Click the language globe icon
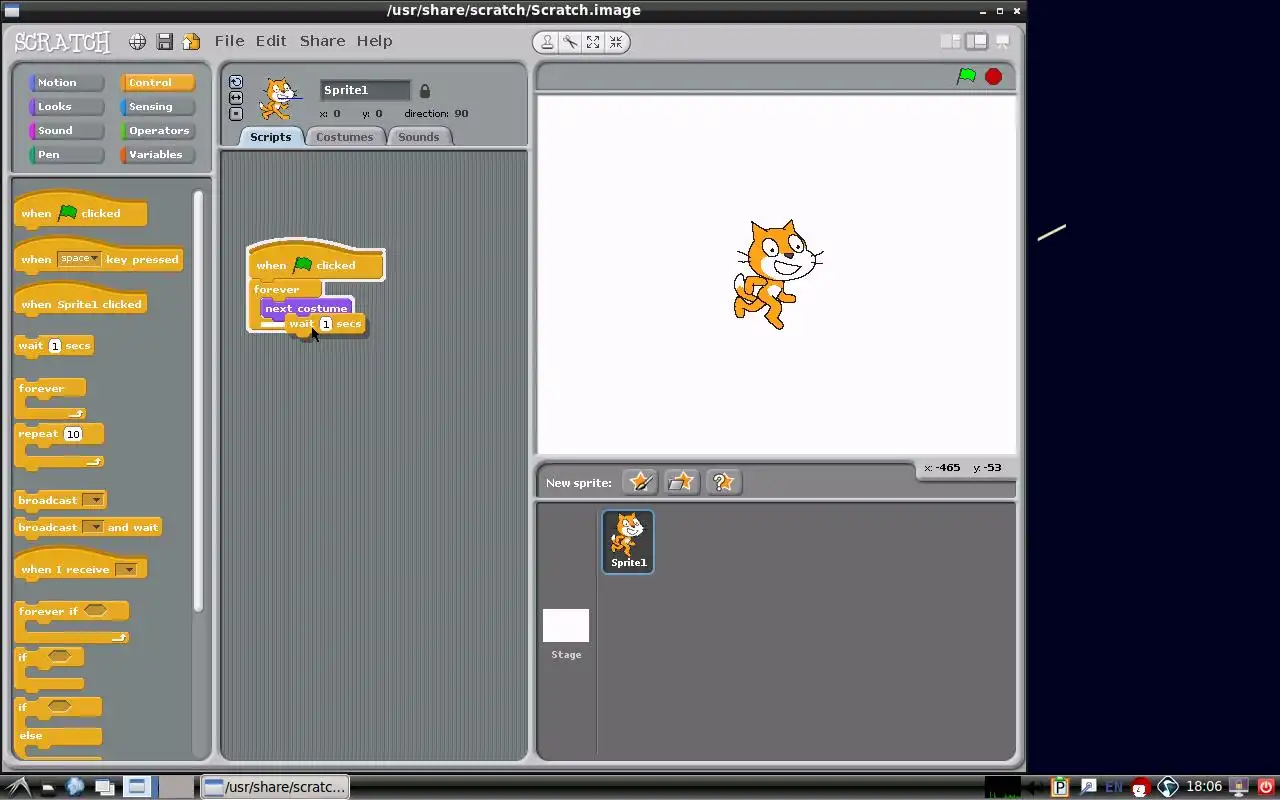Image resolution: width=1280 pixels, height=800 pixels. [x=137, y=41]
